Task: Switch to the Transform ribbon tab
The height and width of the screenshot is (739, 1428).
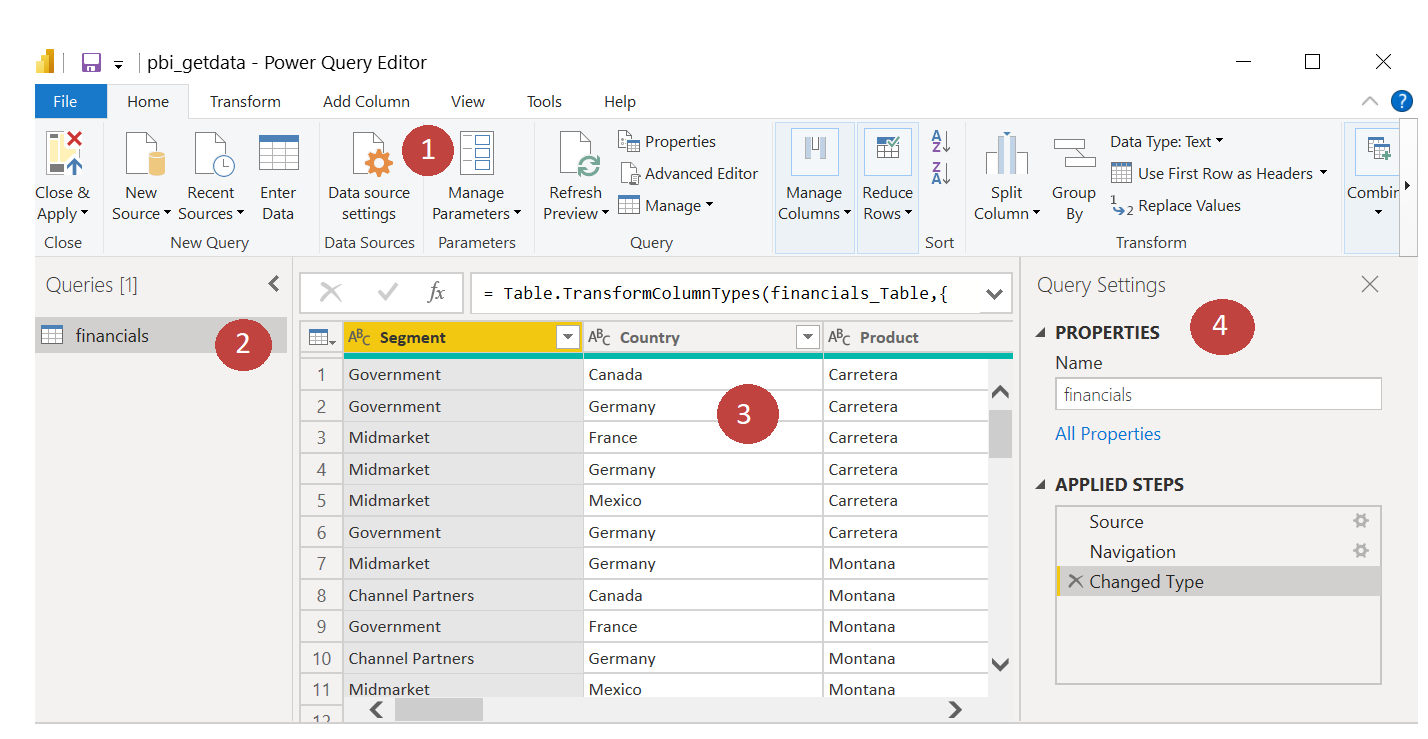Action: pyautogui.click(x=245, y=101)
